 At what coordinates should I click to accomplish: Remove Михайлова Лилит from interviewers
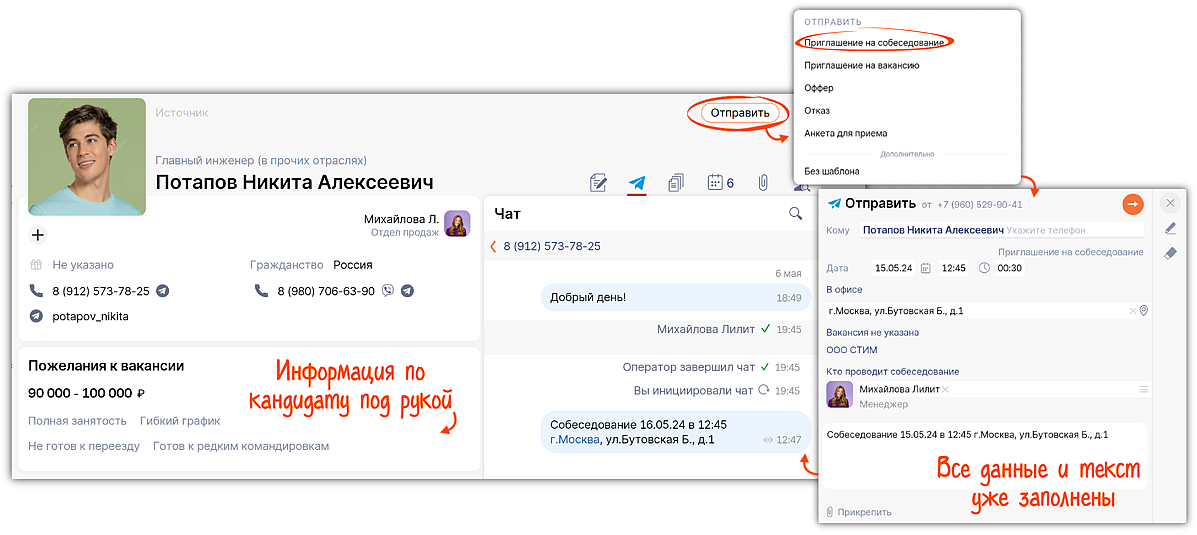click(x=945, y=389)
